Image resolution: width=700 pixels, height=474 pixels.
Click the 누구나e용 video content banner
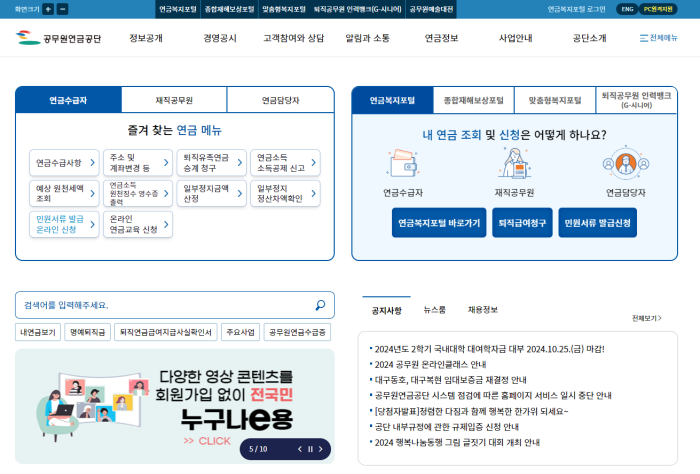(x=175, y=406)
